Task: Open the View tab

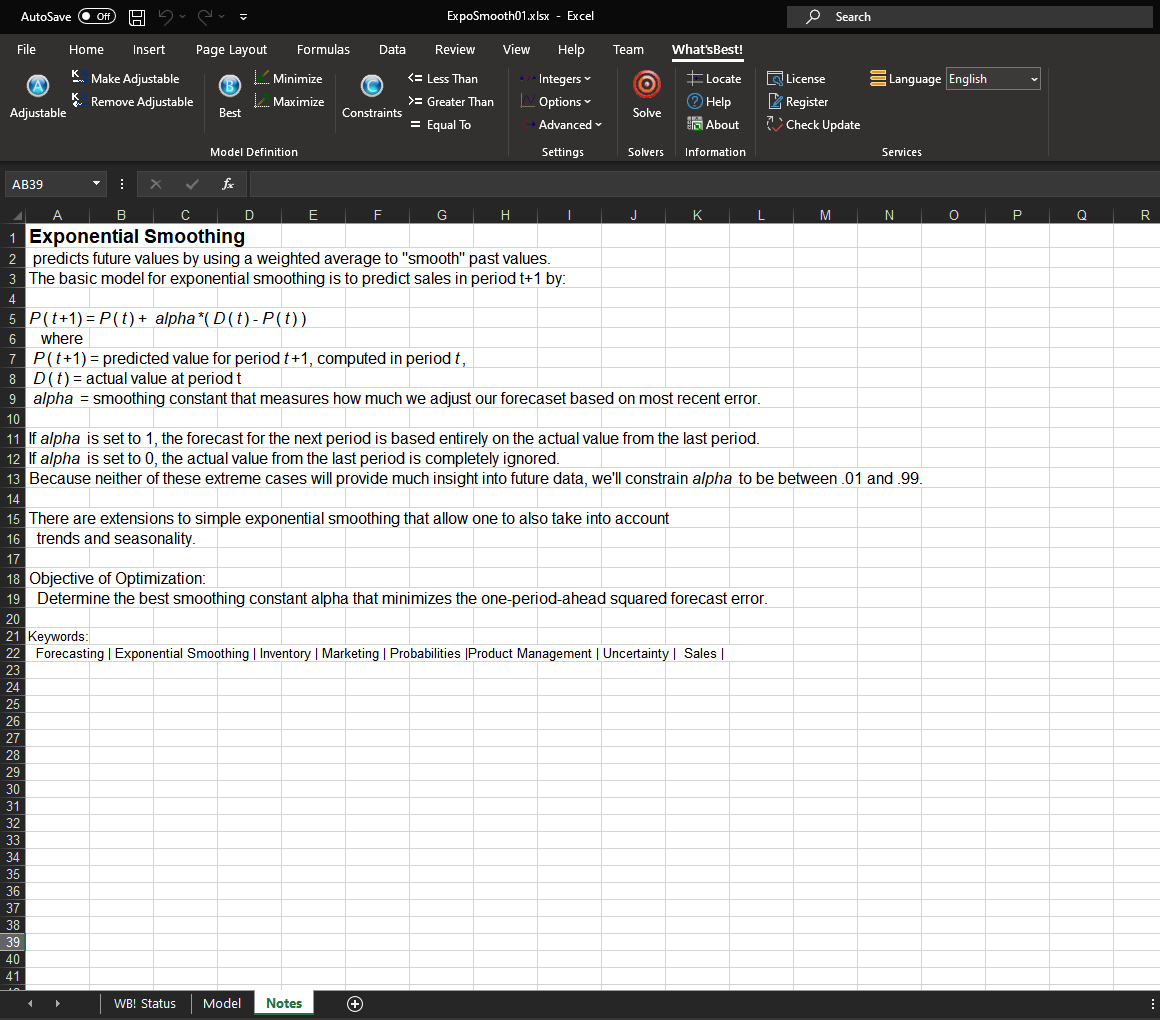Action: pos(516,50)
